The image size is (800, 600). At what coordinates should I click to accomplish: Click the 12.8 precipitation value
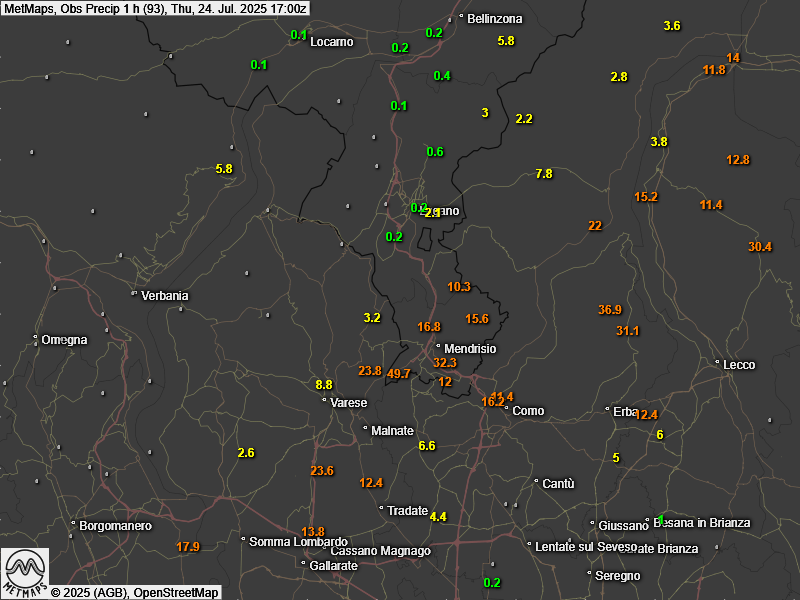point(738,160)
